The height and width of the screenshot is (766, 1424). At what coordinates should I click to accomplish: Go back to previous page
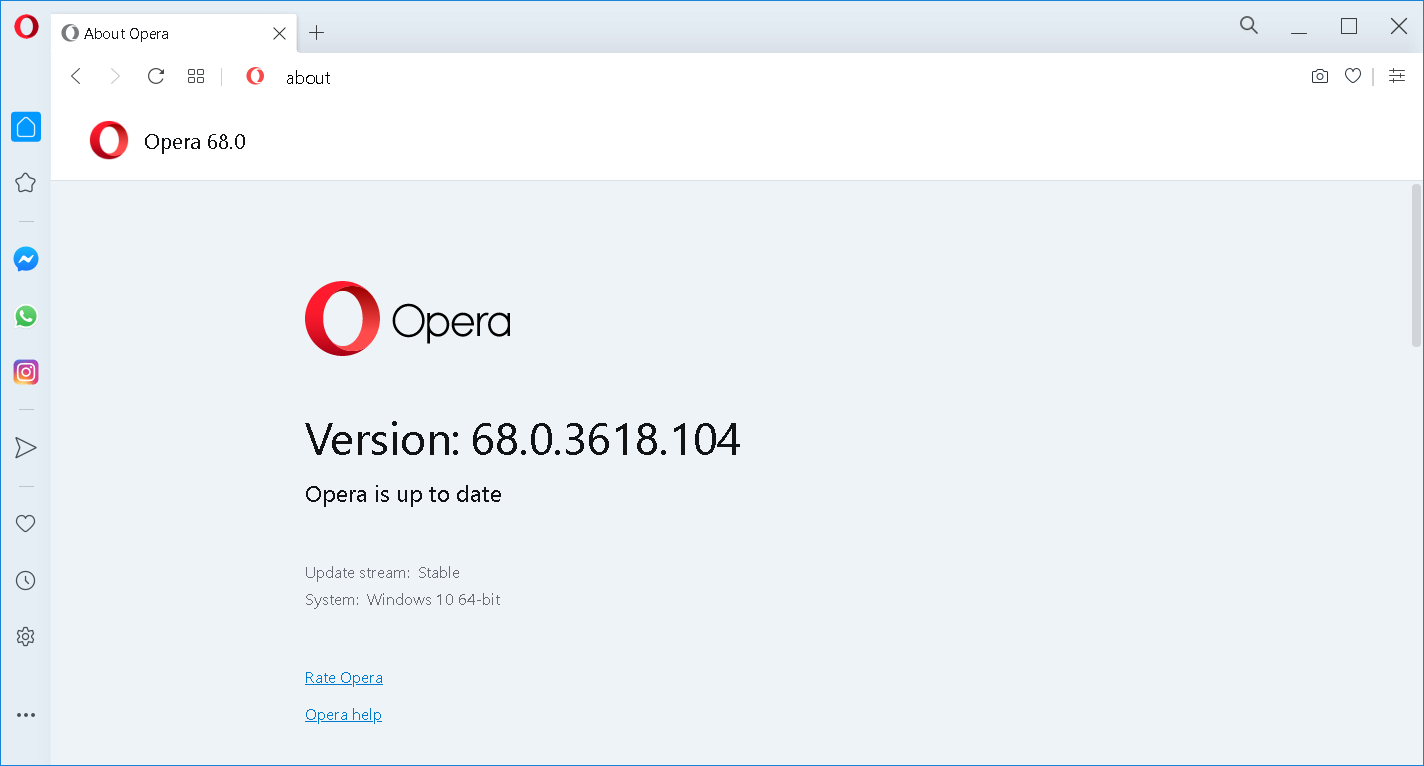pyautogui.click(x=76, y=76)
